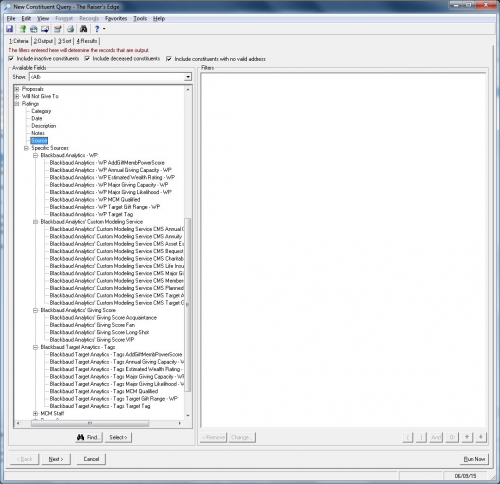Click the Raiser's Edge title bar icon
The width and height of the screenshot is (500, 484).
(x=7, y=6)
